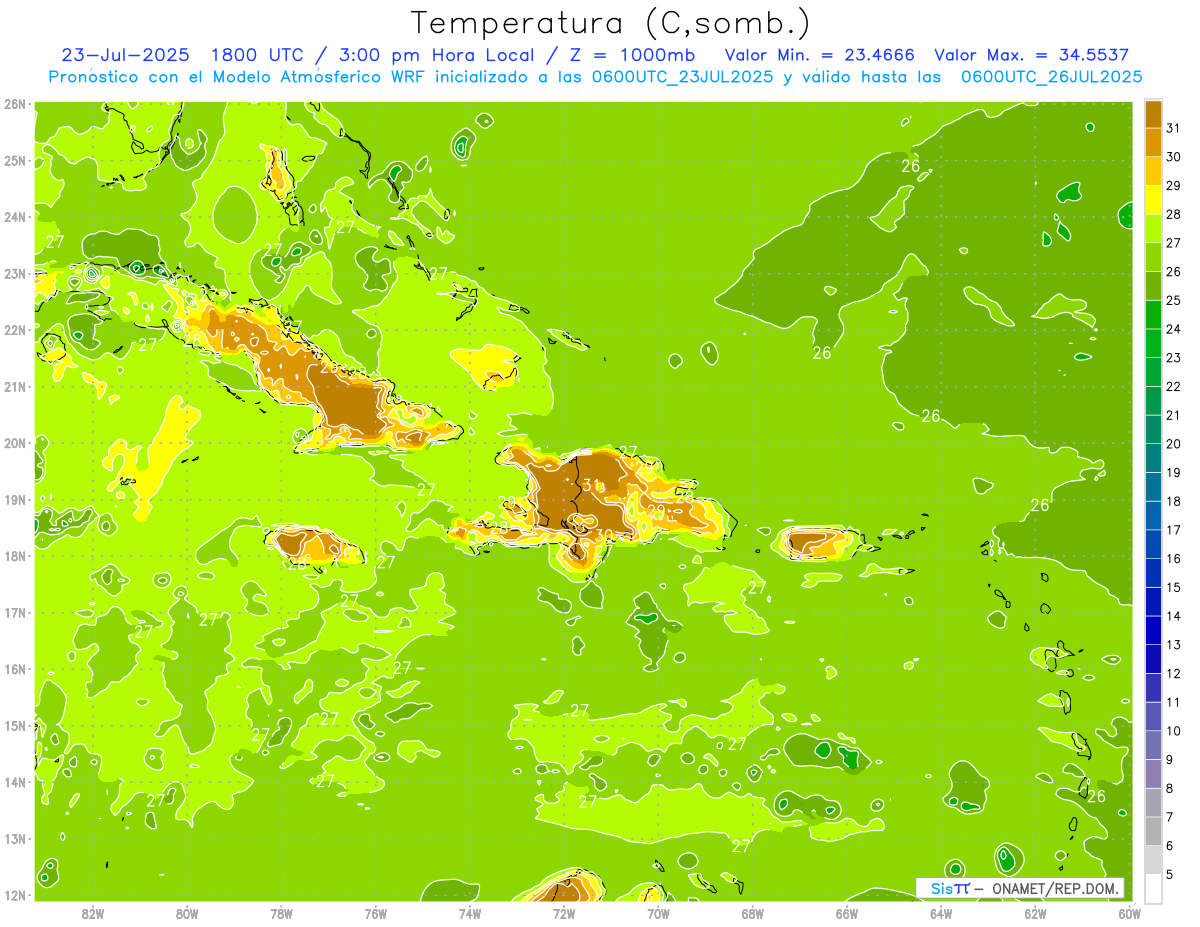Click the '62W' longitude axis label
The image size is (1200, 927).
1035,912
